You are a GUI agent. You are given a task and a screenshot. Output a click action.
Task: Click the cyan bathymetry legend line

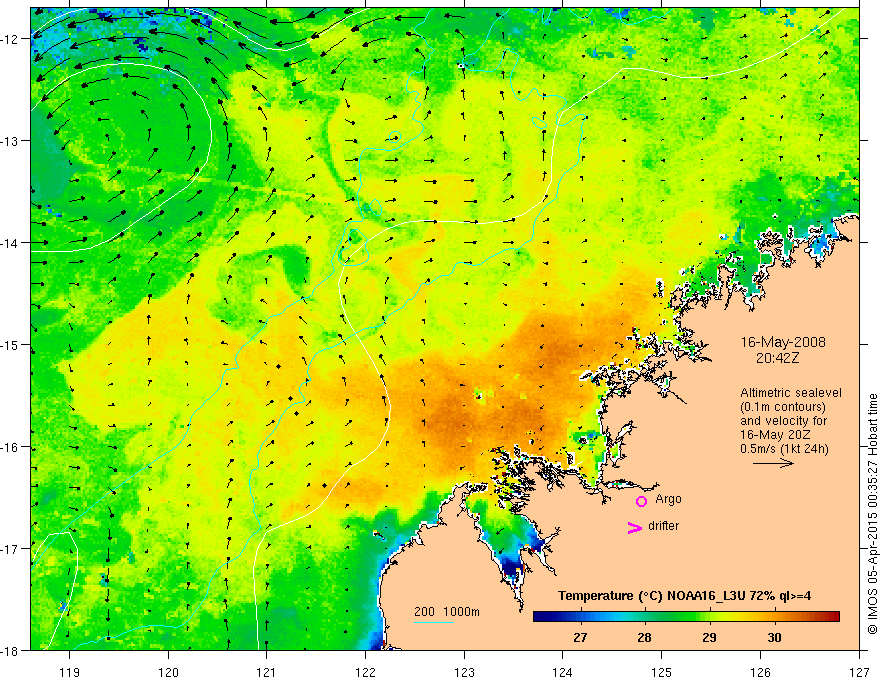434,622
